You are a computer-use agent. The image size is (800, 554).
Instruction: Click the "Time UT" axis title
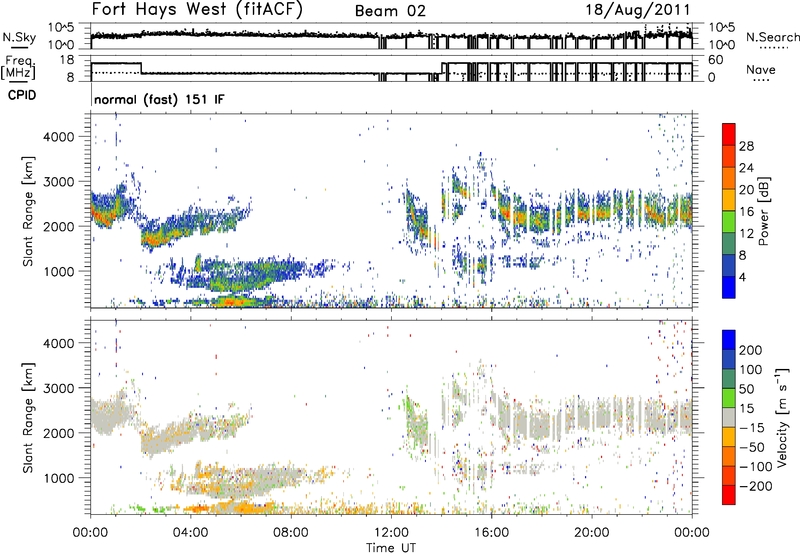(x=391, y=548)
